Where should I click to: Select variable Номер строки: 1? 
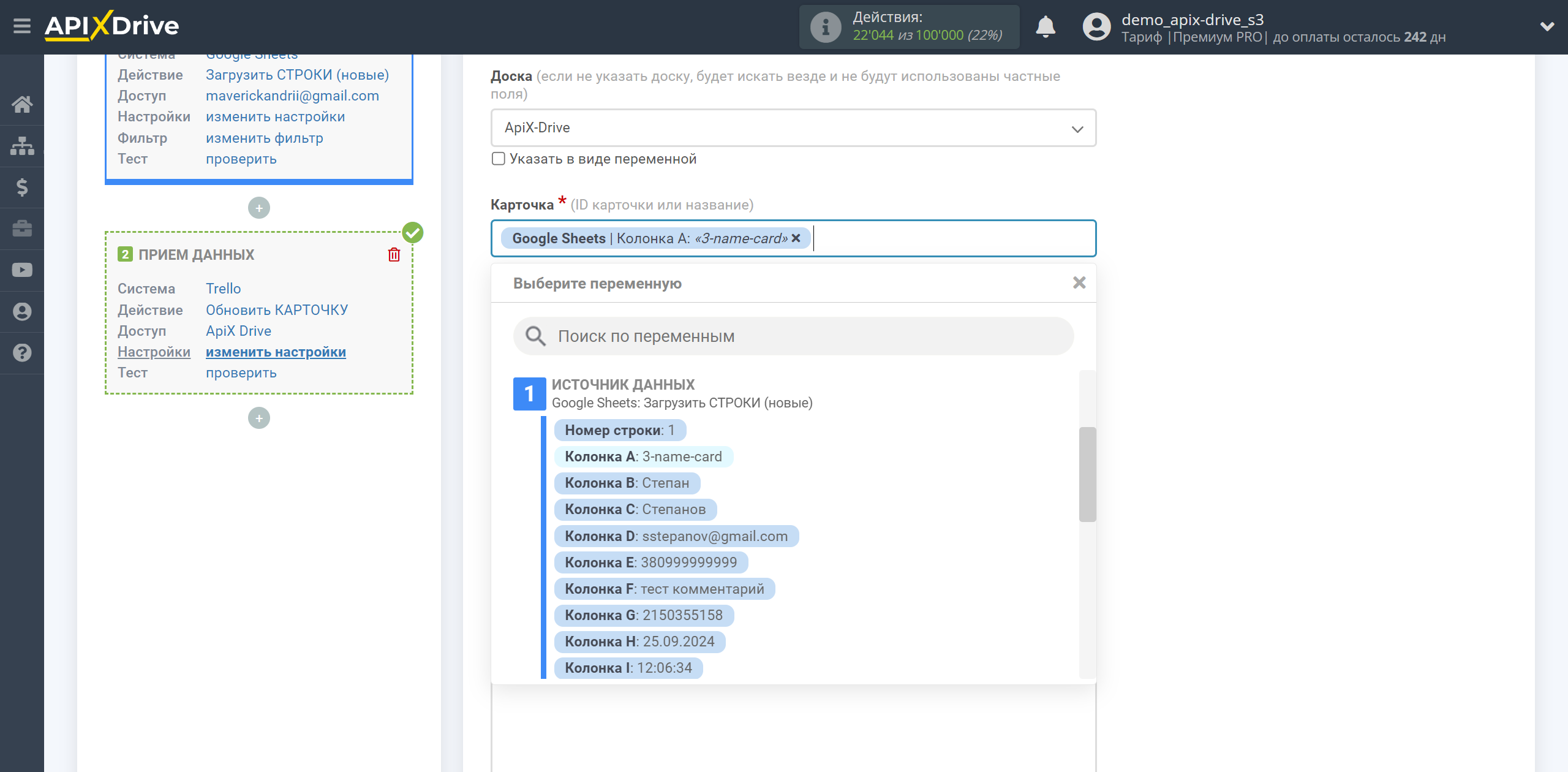pyautogui.click(x=620, y=430)
